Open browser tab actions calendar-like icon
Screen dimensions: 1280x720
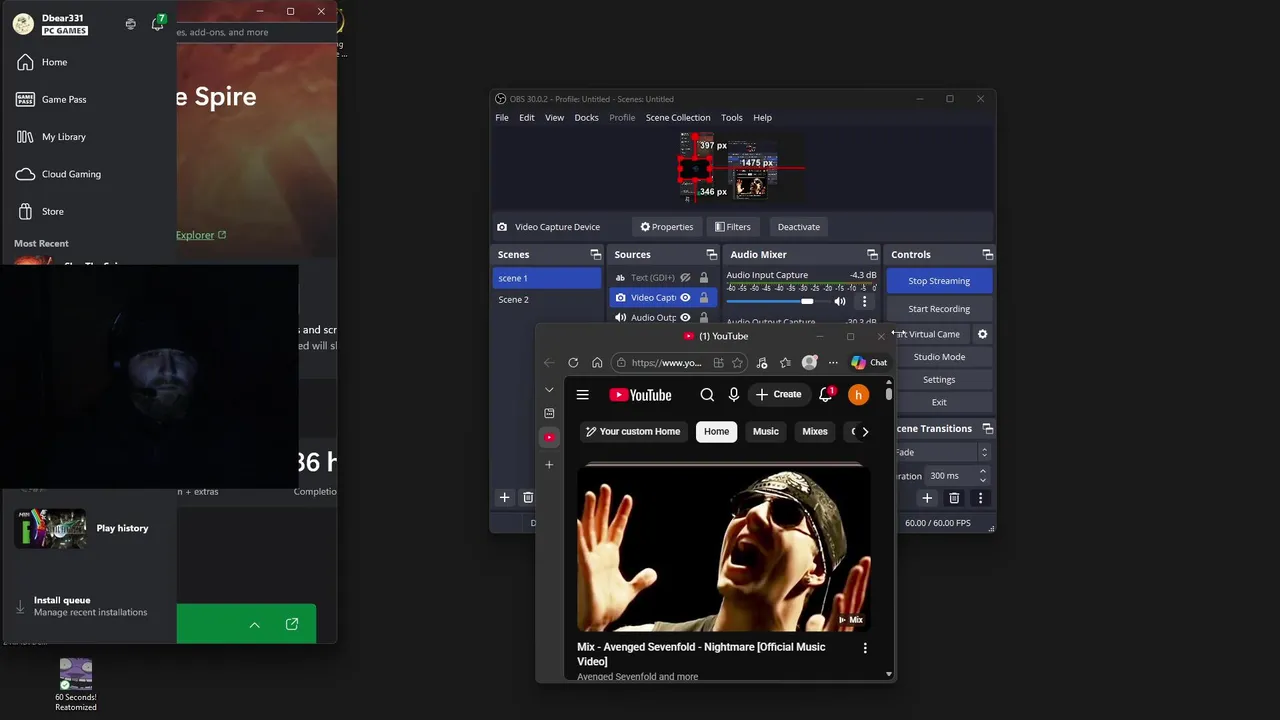click(549, 413)
